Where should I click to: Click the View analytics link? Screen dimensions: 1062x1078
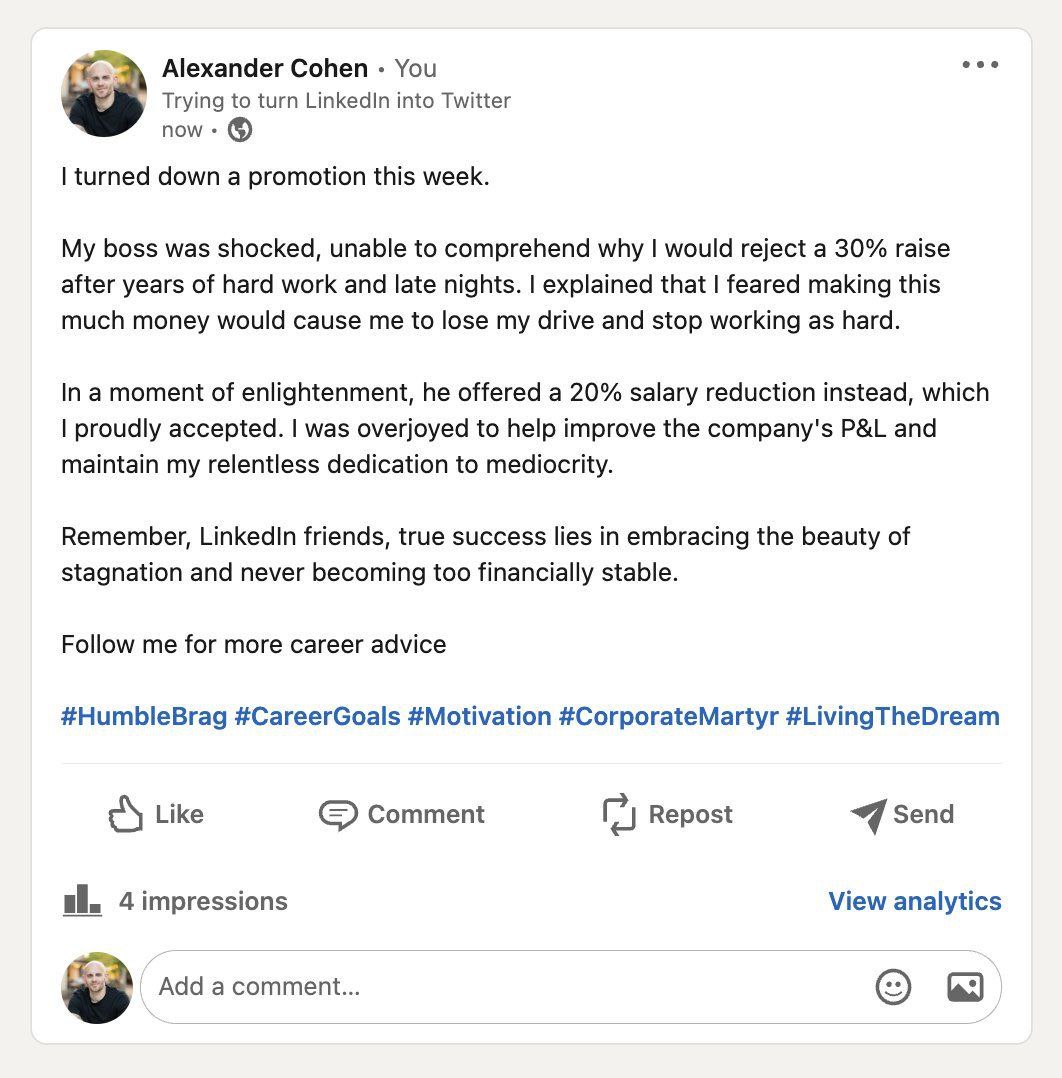(914, 901)
